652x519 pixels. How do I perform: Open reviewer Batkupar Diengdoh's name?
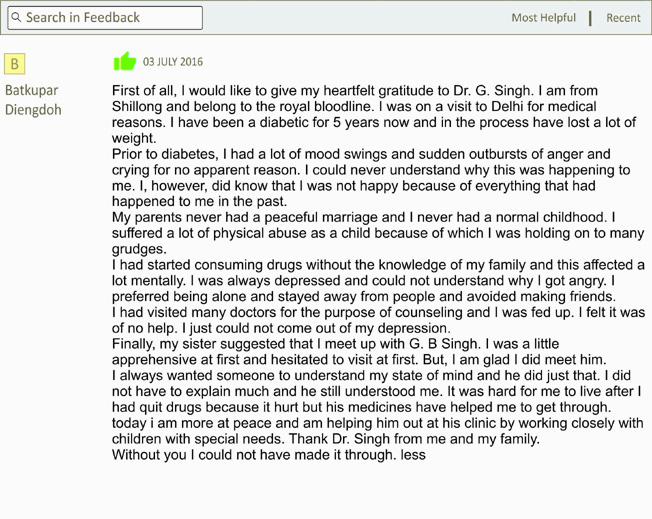click(x=33, y=100)
